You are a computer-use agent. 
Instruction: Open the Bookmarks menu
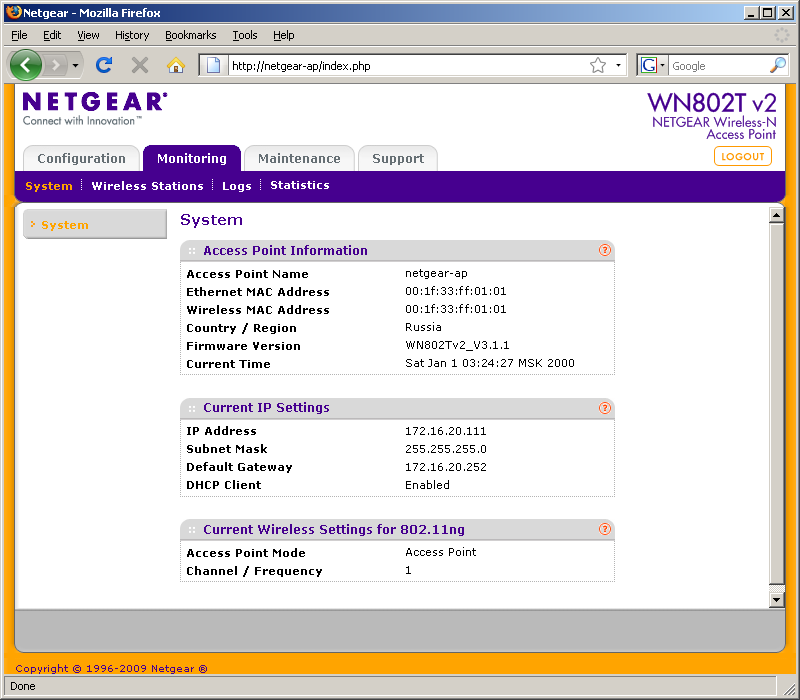click(190, 35)
